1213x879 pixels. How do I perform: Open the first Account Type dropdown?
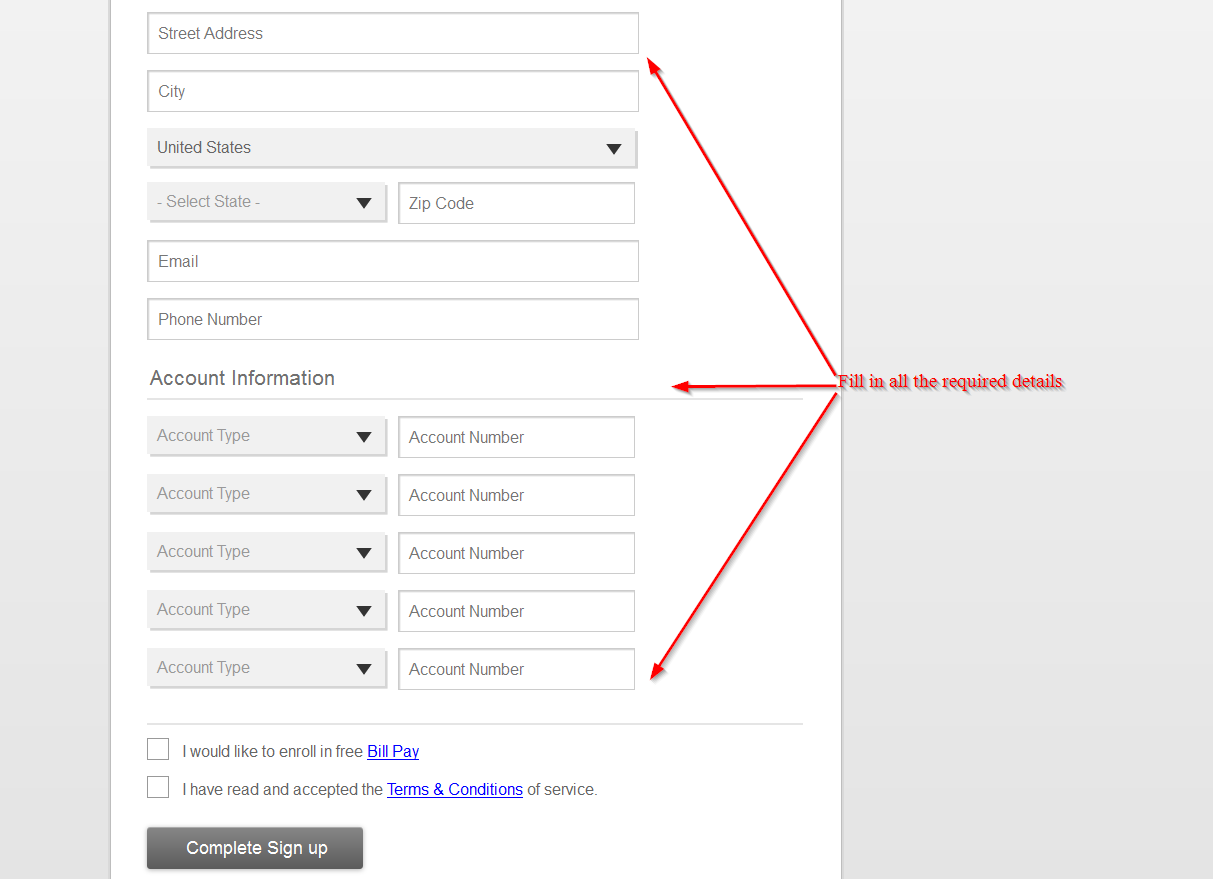click(266, 436)
